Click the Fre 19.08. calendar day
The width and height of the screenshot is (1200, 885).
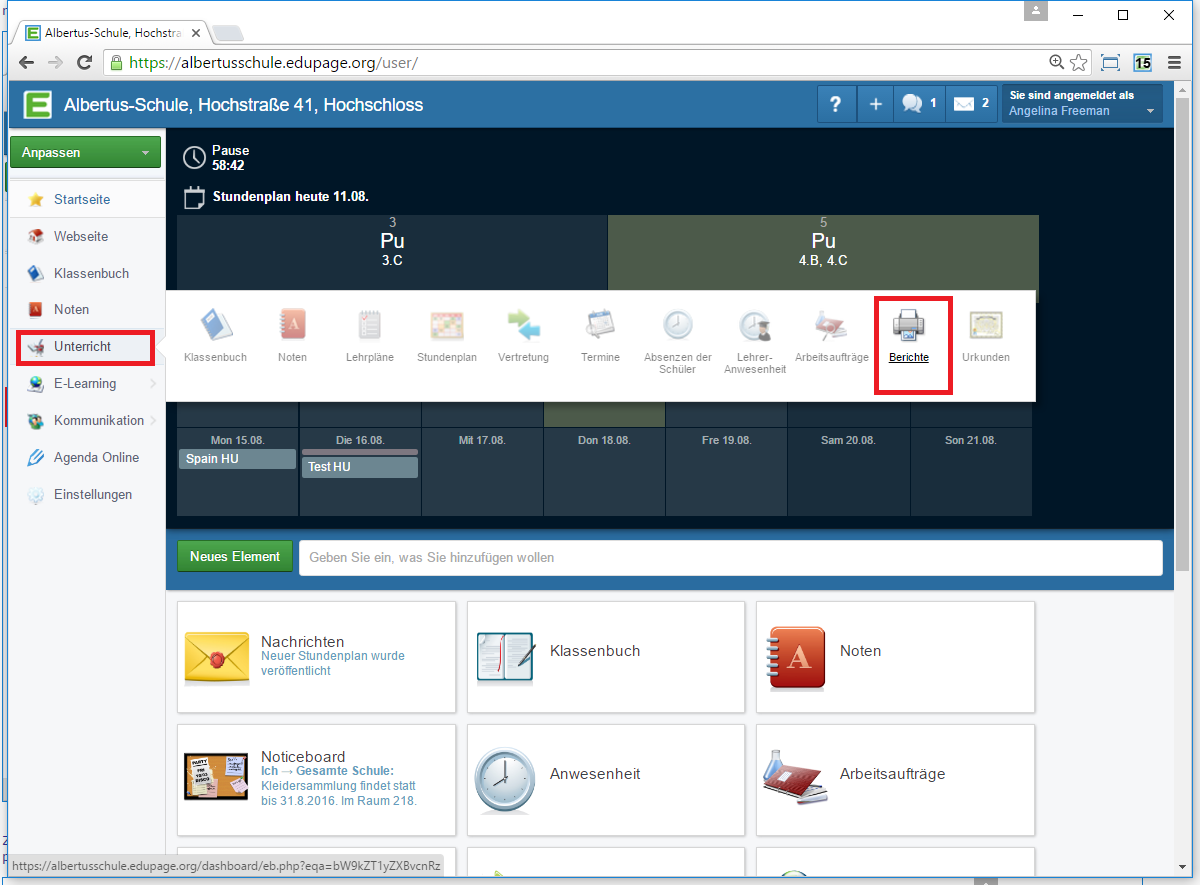(726, 472)
